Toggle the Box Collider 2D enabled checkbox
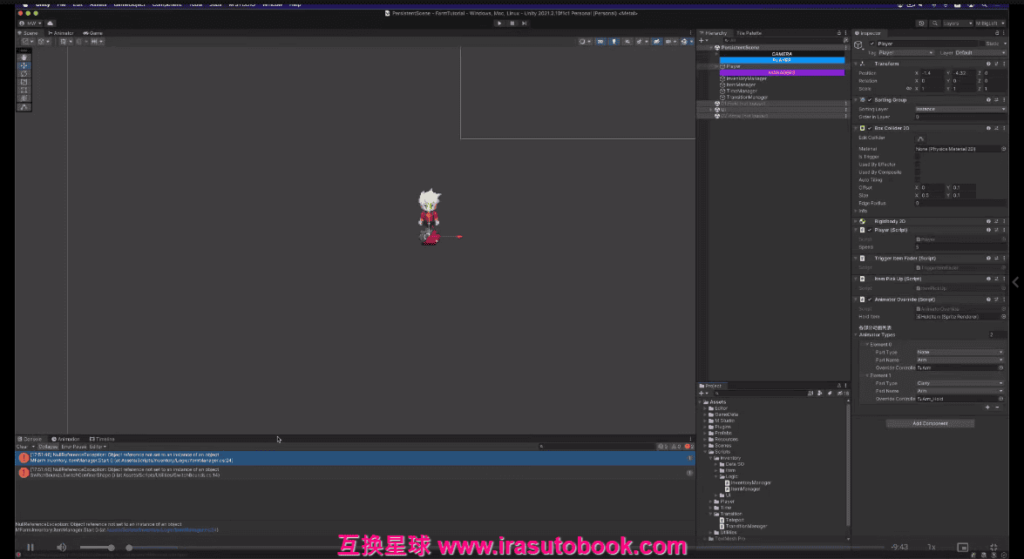 click(869, 128)
